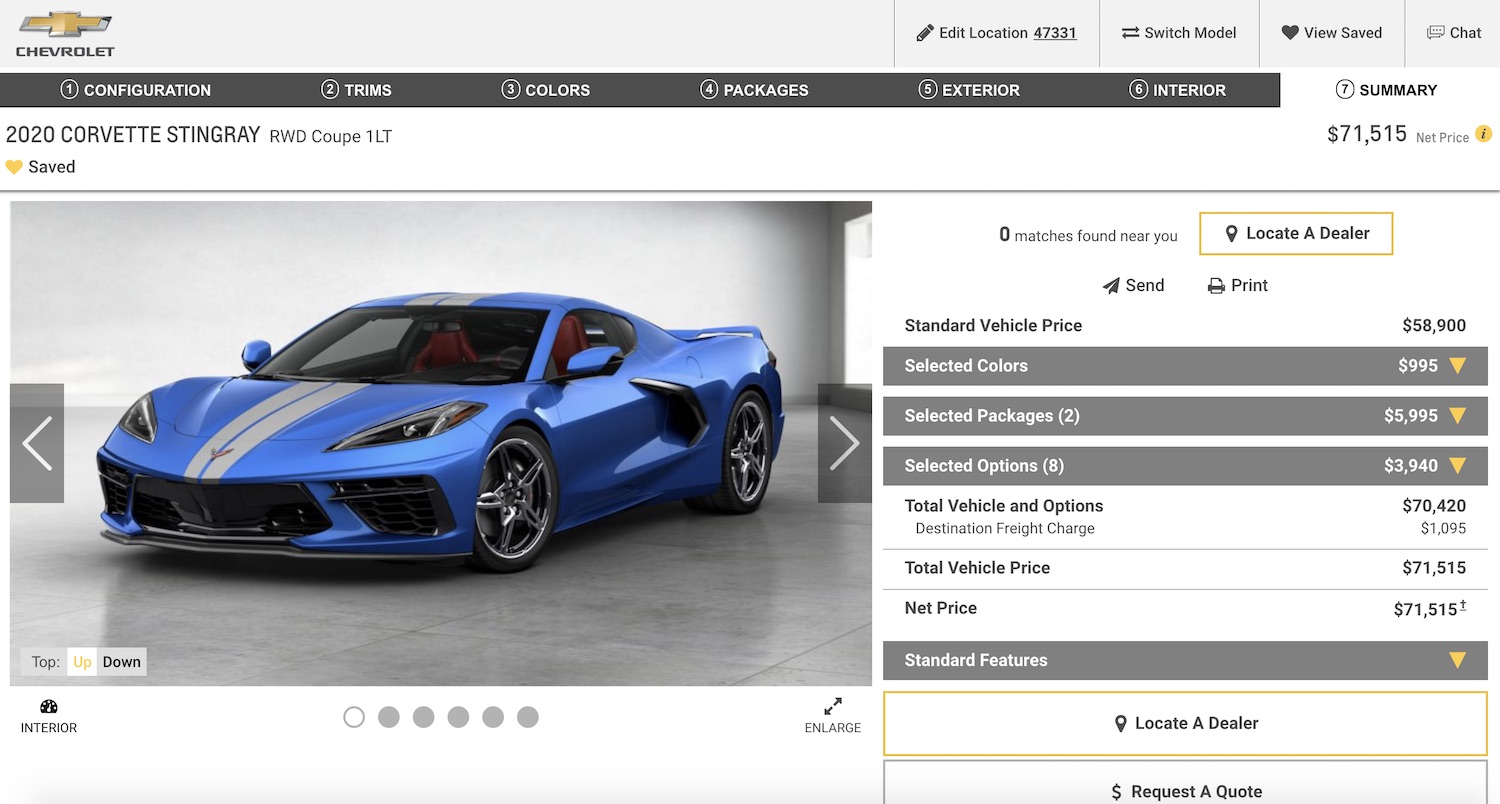Select the sixth image carousel dot

[528, 717]
